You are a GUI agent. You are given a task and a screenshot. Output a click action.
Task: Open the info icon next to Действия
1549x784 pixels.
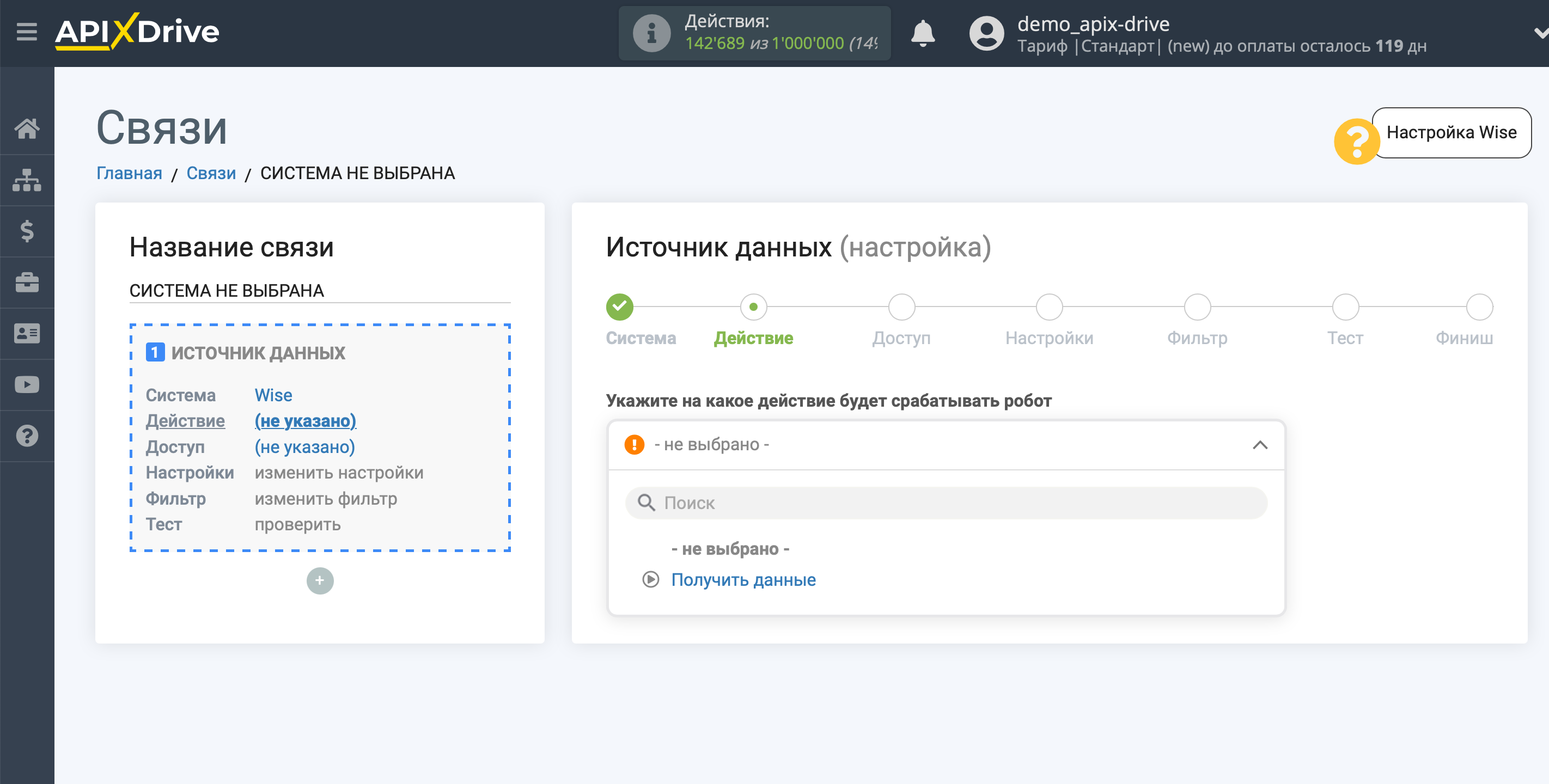(x=651, y=33)
